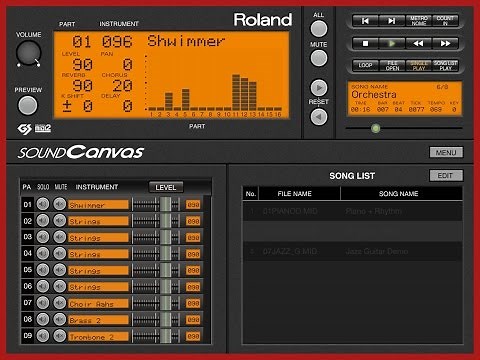
Task: Fast-forward the song
Action: click(445, 43)
